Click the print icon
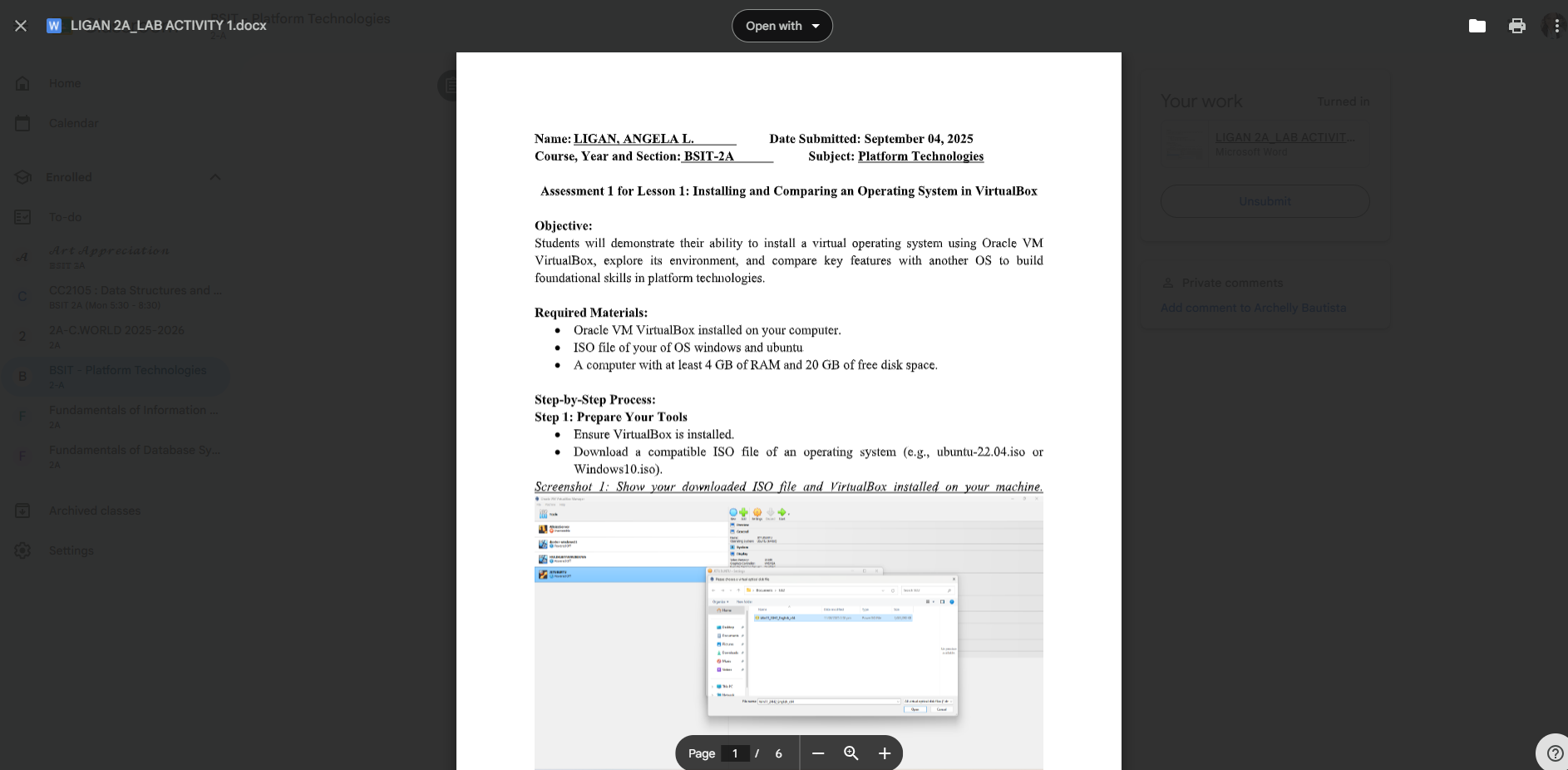 tap(1516, 26)
